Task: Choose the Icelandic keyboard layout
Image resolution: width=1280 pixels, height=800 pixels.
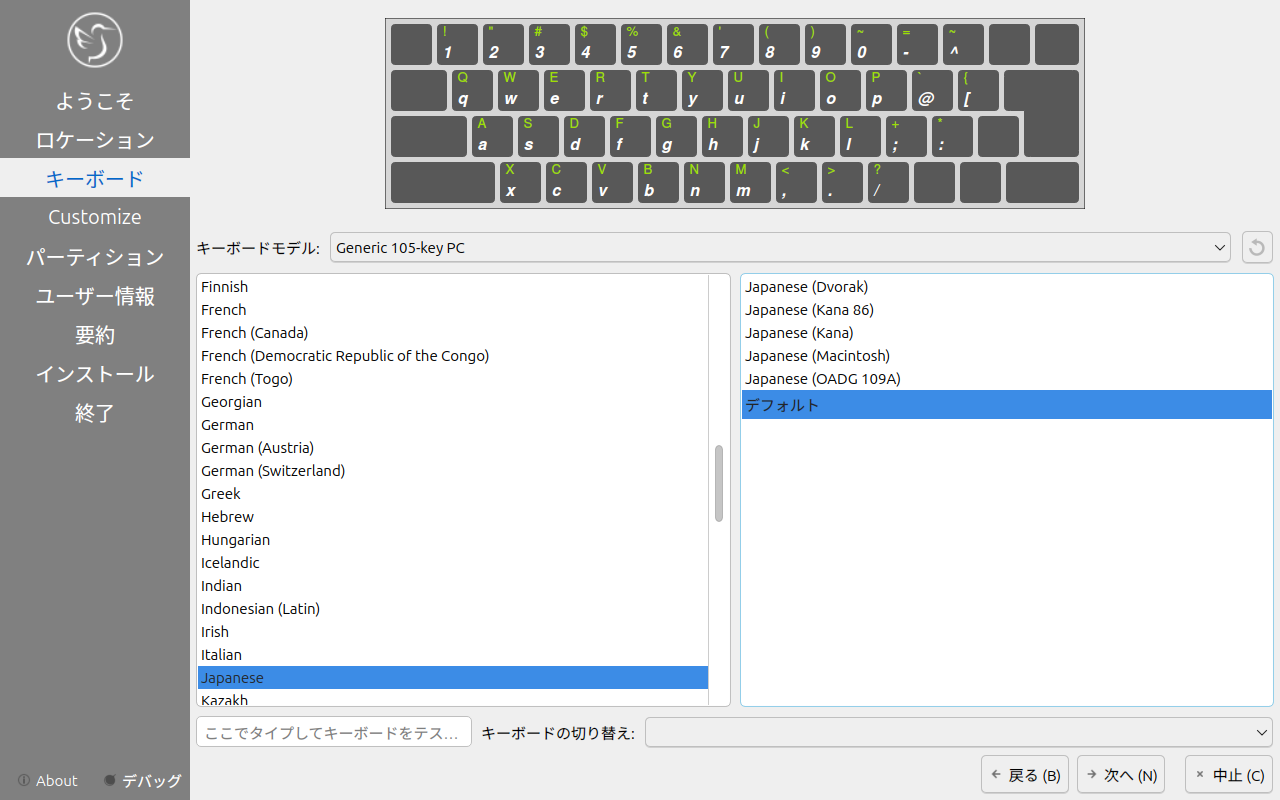Action: (x=453, y=563)
